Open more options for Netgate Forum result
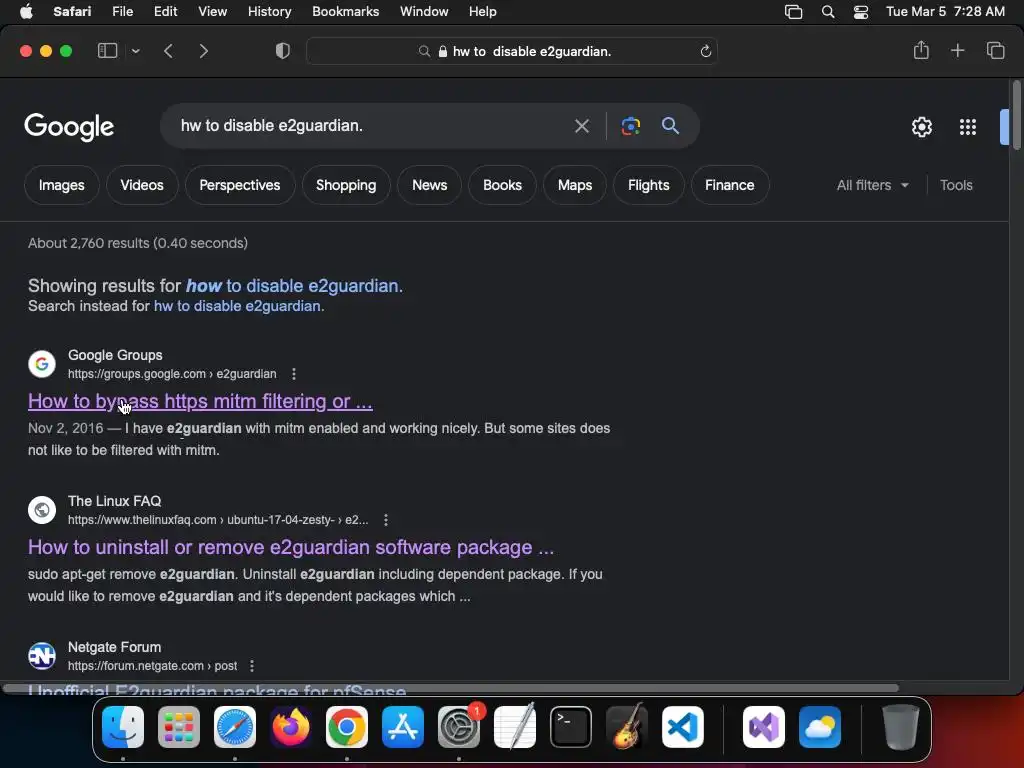Image resolution: width=1024 pixels, height=768 pixels. [x=252, y=665]
